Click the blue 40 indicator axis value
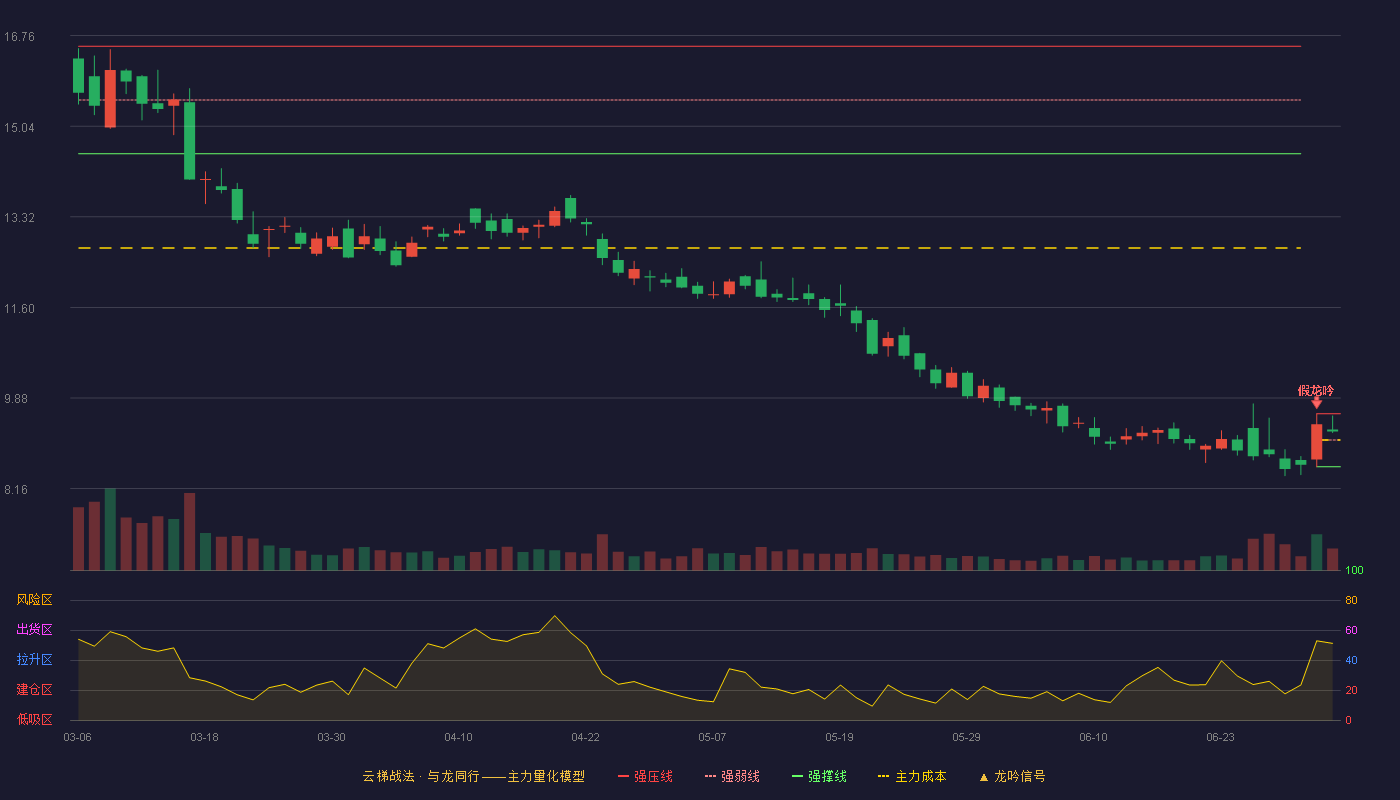This screenshot has height=800, width=1400. click(1351, 660)
